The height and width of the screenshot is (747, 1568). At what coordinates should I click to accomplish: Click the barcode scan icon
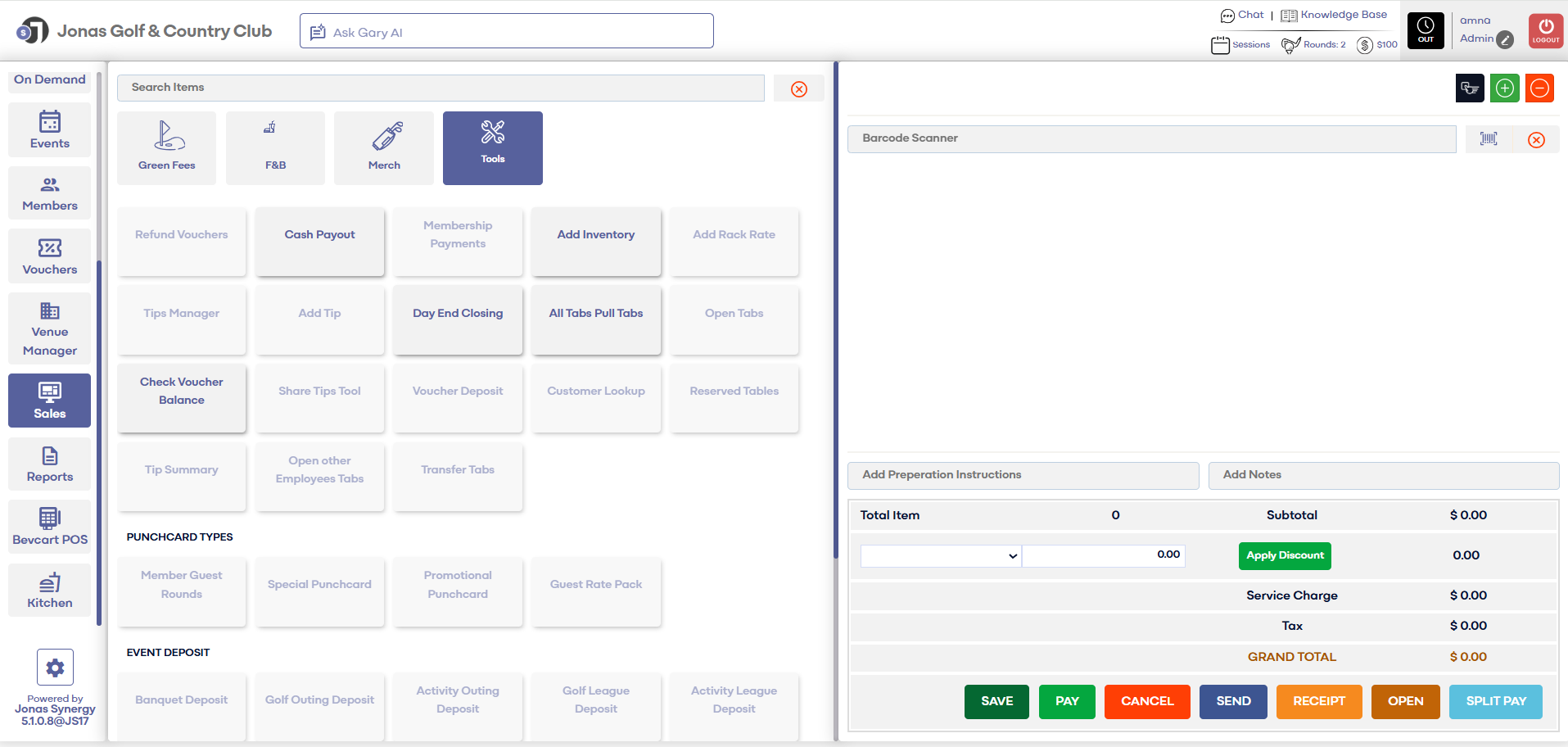(x=1489, y=139)
